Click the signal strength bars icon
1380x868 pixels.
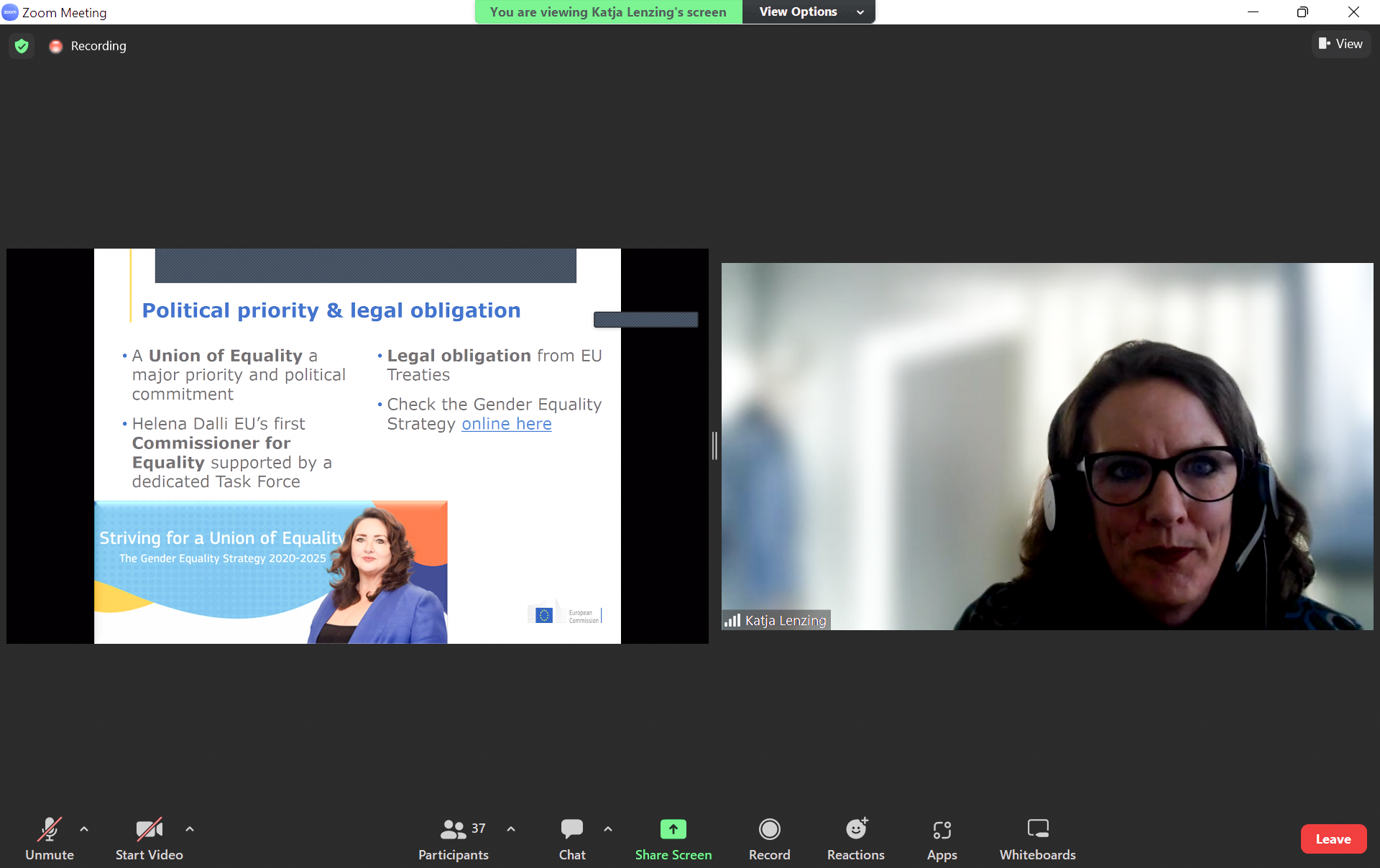click(x=732, y=620)
